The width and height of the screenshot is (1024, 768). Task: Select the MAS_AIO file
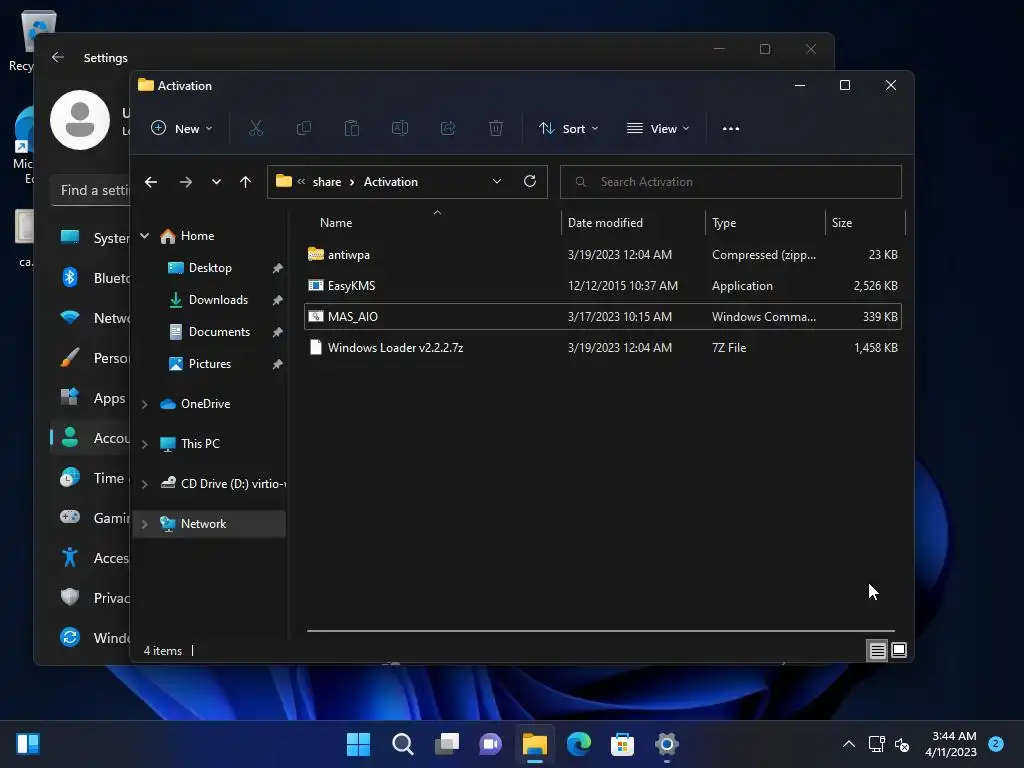tap(603, 317)
